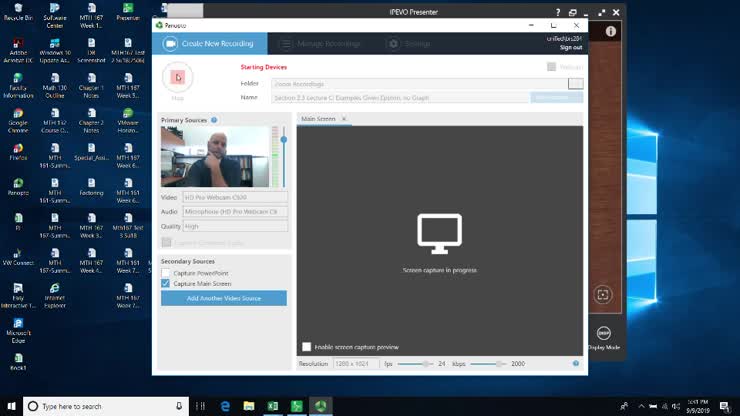Open Software Center desktop icon
The width and height of the screenshot is (740, 416).
coord(55,16)
